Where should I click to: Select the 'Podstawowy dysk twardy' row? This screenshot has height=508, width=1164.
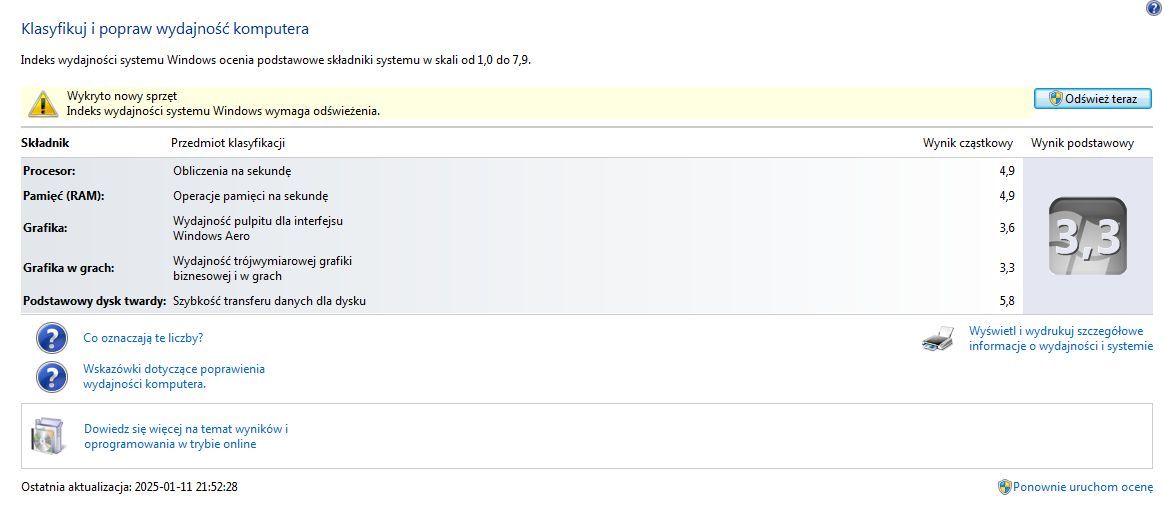522,301
